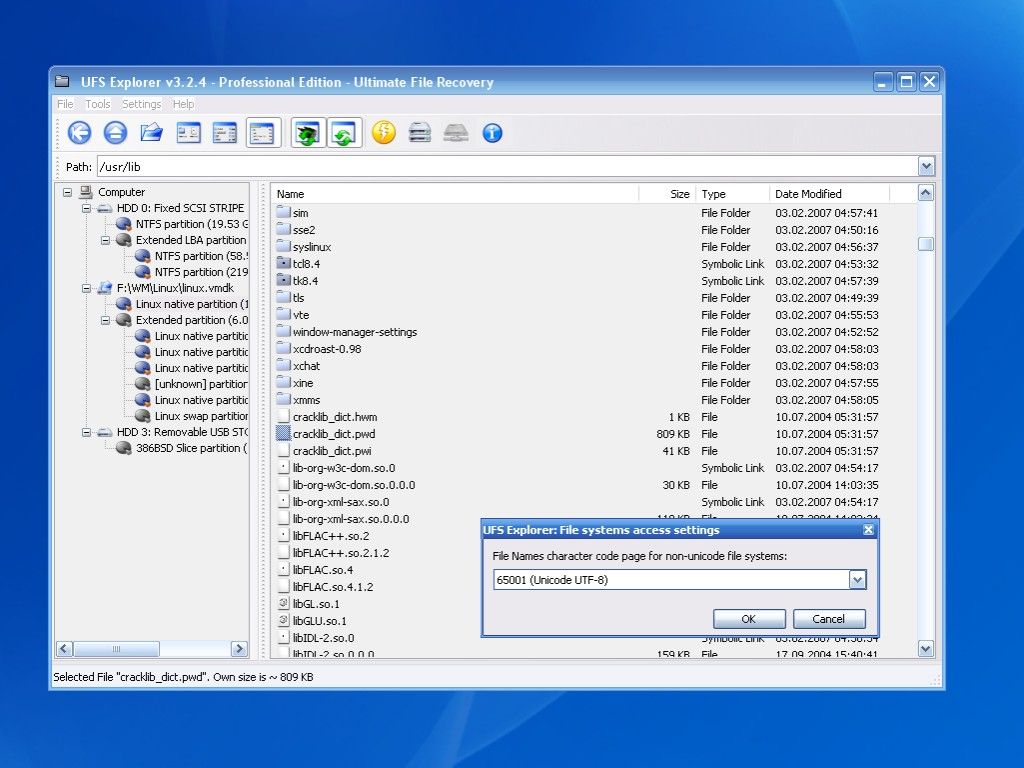Click the open folder toolbar icon
Screen dimensions: 1024x768
point(152,133)
